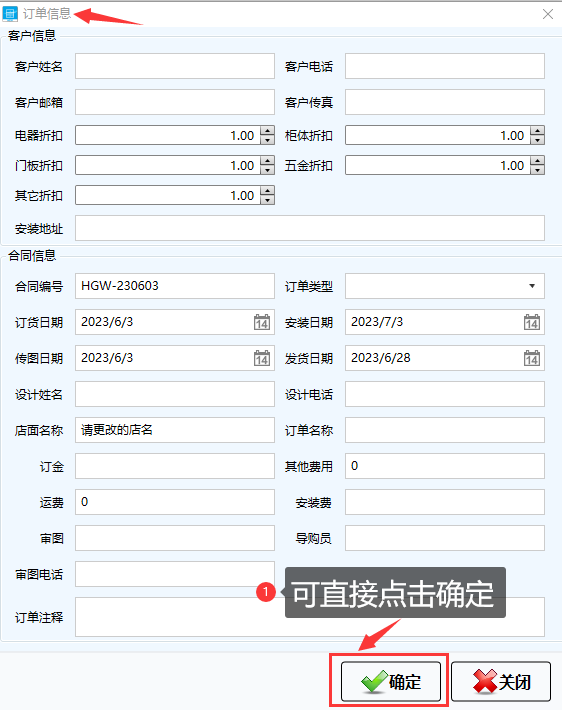
Task: Increase 门板折扣 with up arrow
Action: 268,161
